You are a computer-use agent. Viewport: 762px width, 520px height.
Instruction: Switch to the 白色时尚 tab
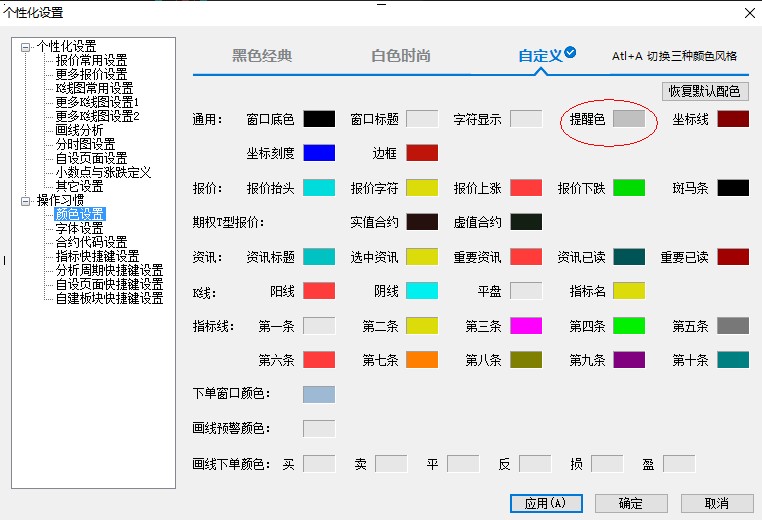[400, 56]
